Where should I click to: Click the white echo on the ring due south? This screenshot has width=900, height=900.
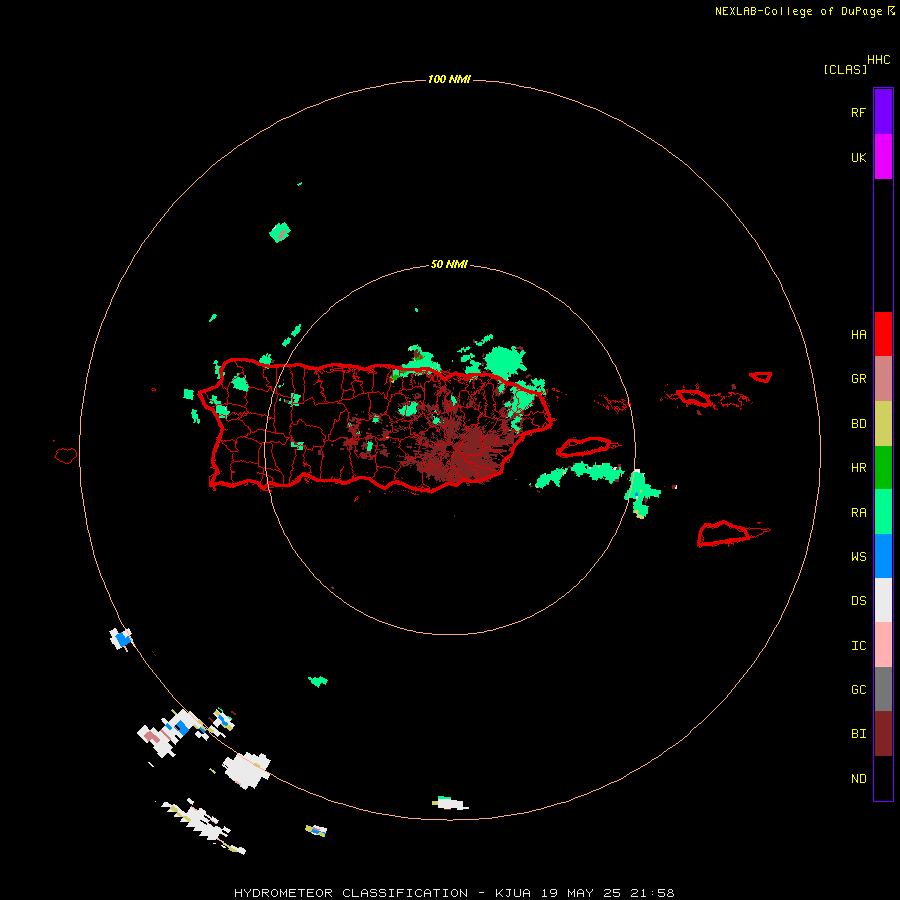tap(451, 803)
